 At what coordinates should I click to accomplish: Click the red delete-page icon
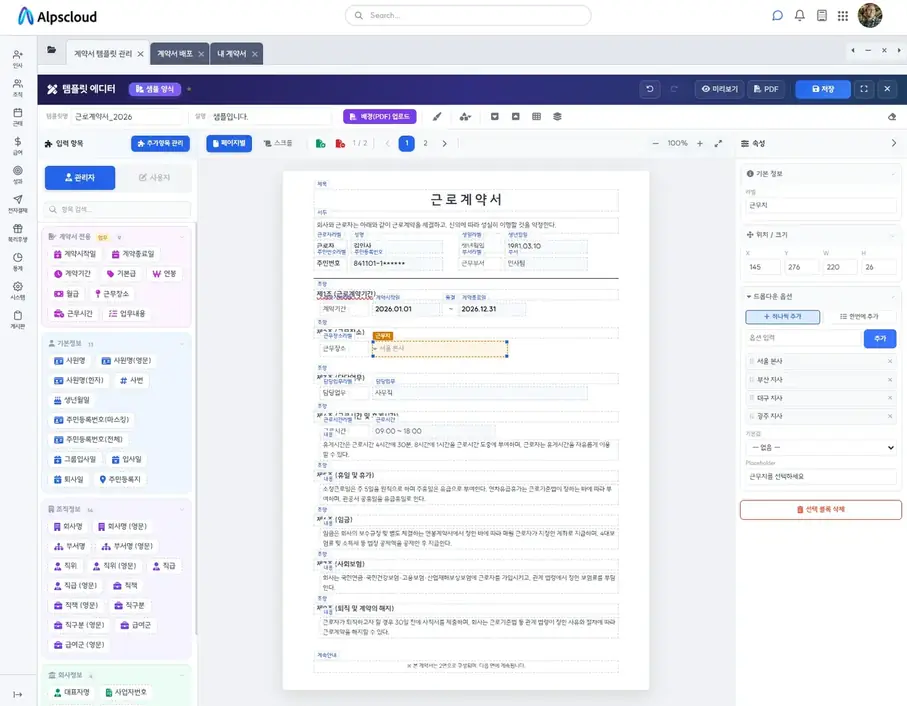tap(340, 143)
